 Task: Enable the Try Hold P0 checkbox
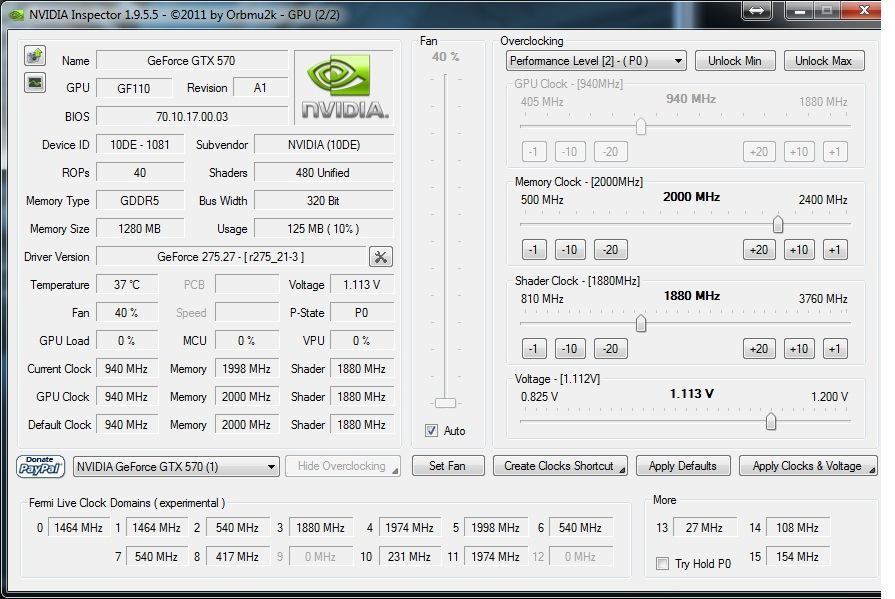(x=662, y=564)
